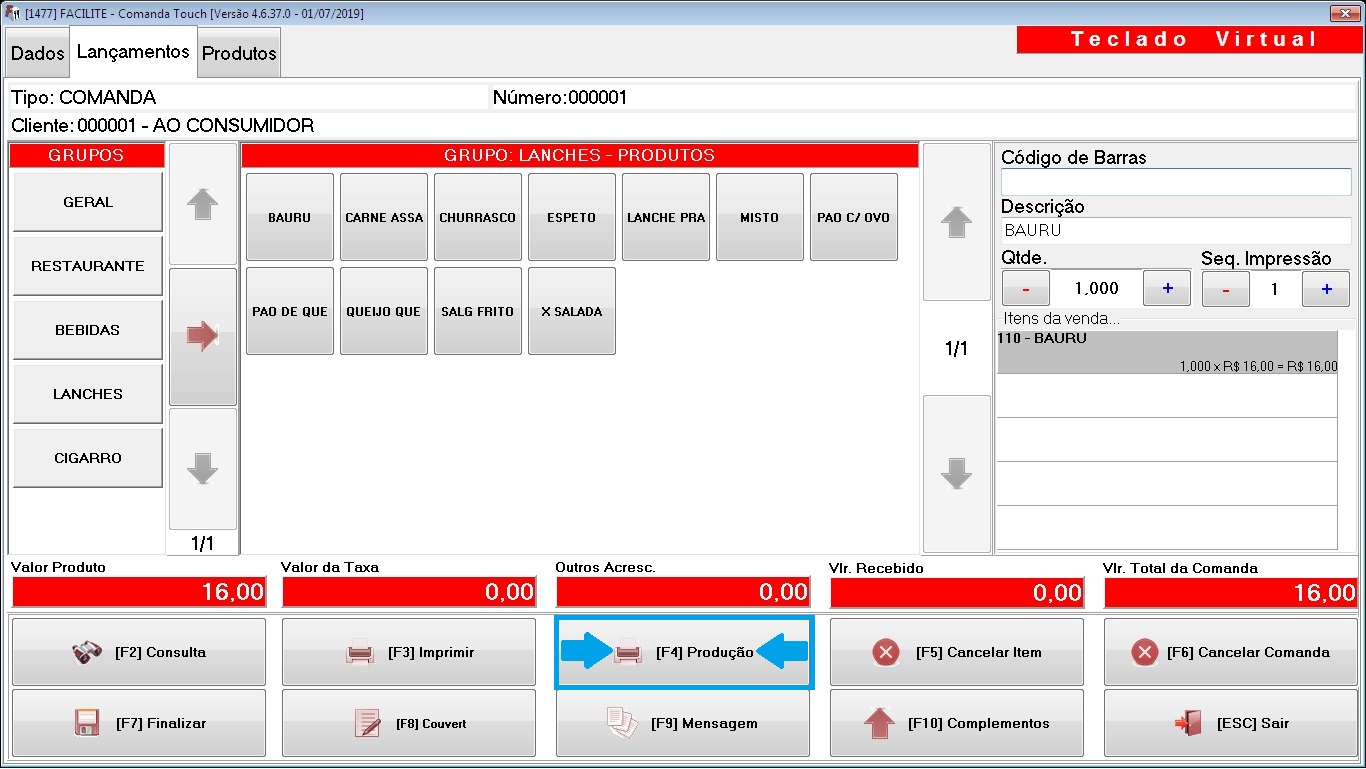Click the up arrow icon on F10 Complementos
Viewport: 1366px width, 769px height.
(879, 723)
